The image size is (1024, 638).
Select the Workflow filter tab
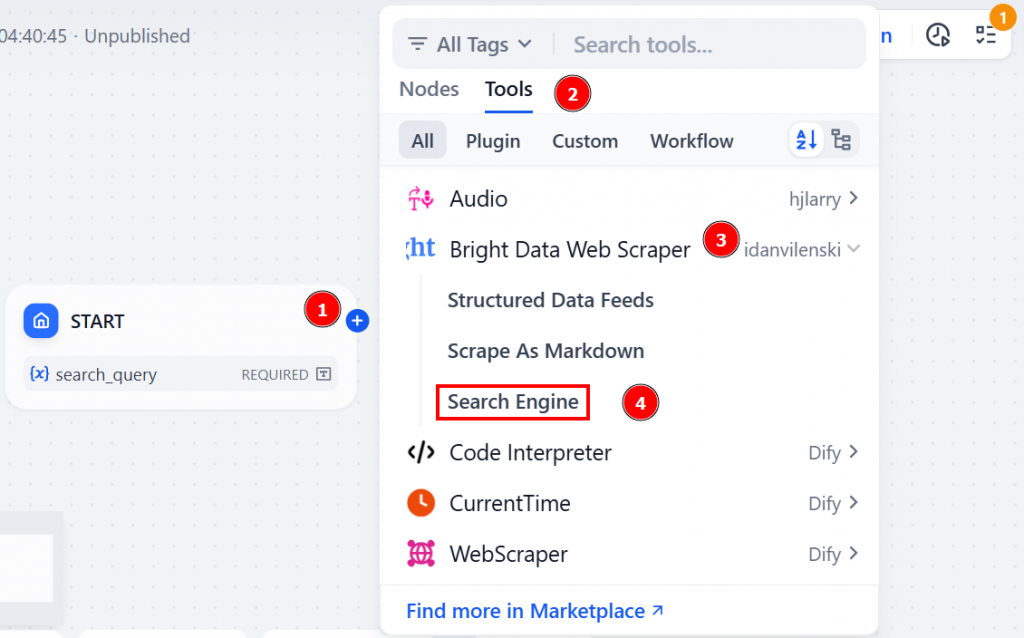pos(691,141)
